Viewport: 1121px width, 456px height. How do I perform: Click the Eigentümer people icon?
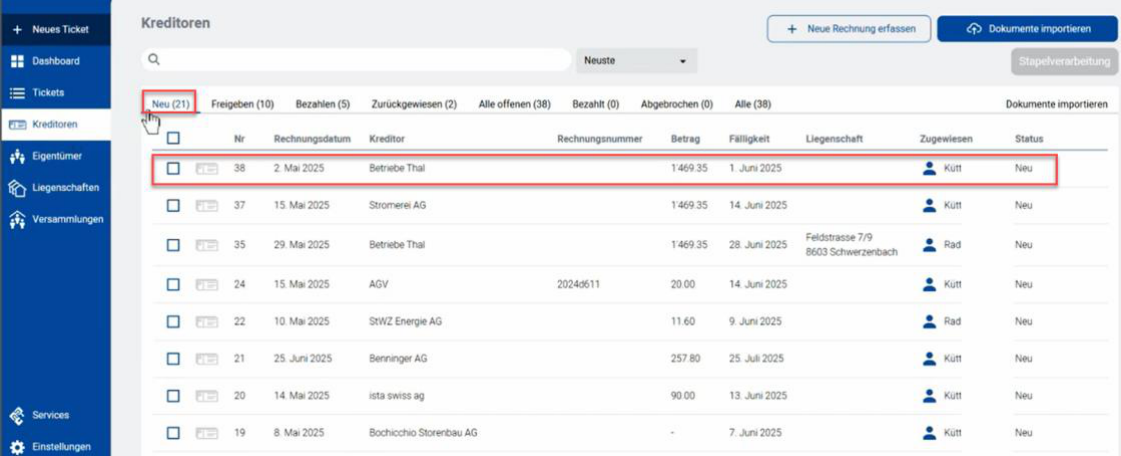tap(17, 156)
